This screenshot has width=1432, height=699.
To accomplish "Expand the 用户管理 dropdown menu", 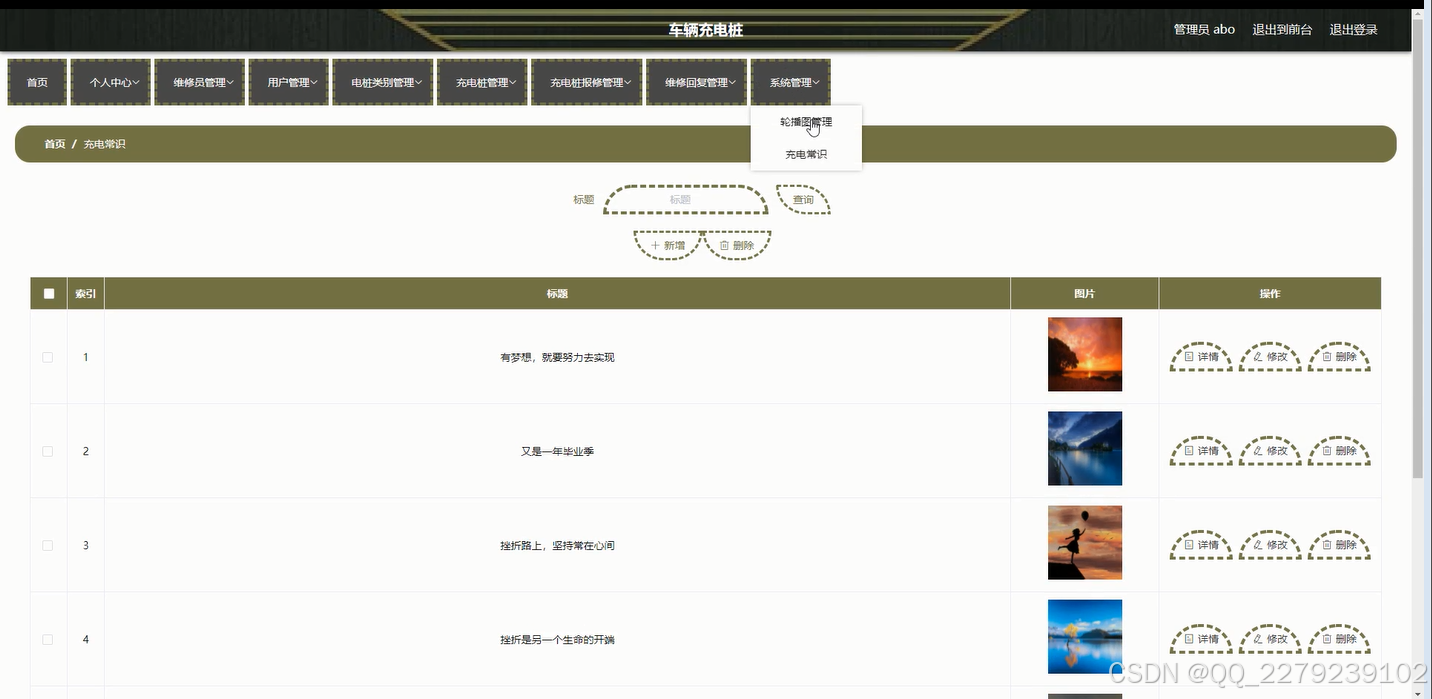I will pos(288,82).
